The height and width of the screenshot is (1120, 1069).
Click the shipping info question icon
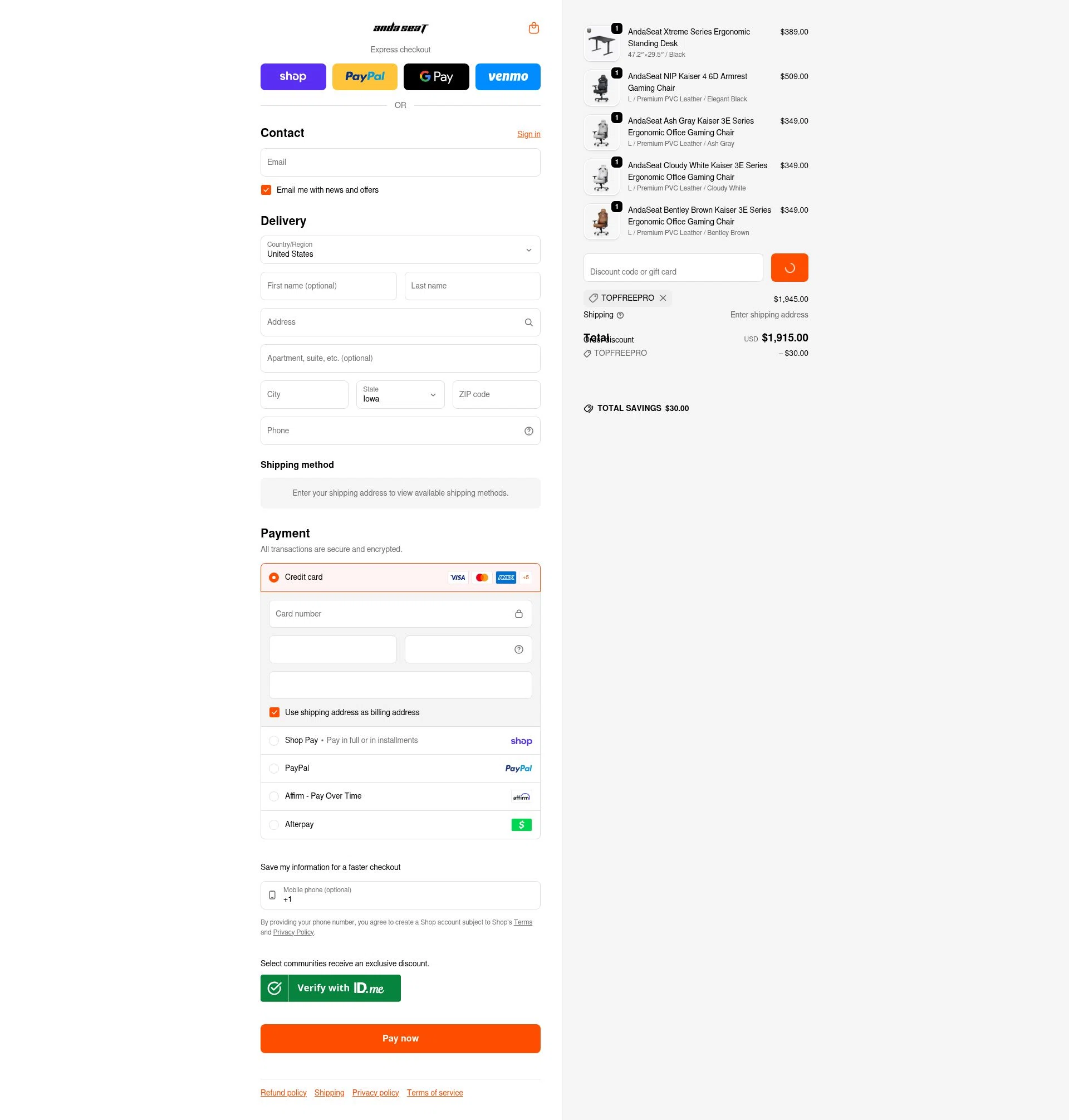[620, 315]
